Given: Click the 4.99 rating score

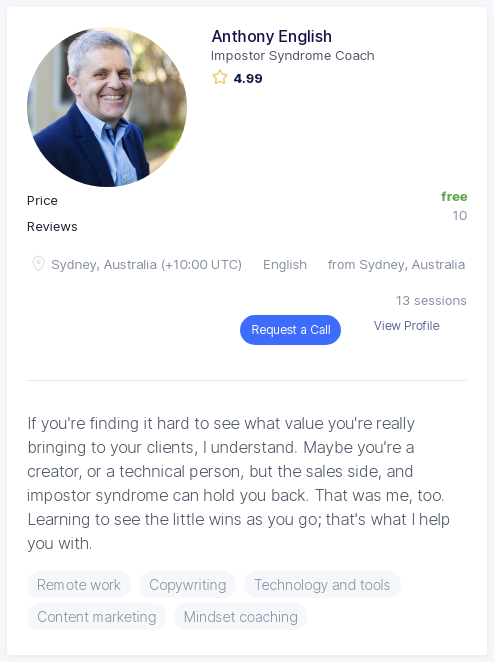Looking at the screenshot, I should click(248, 79).
